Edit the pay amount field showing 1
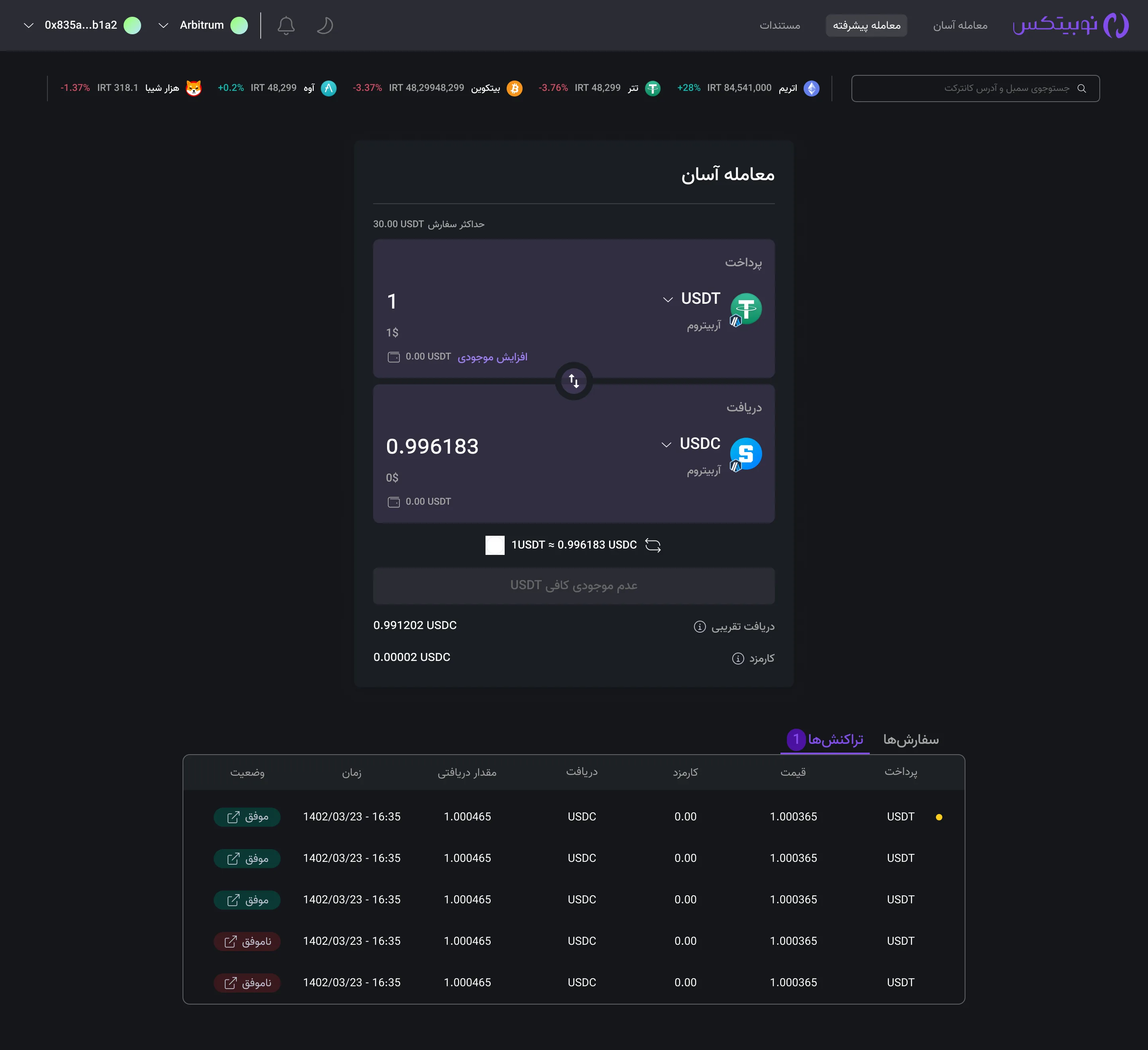This screenshot has width=1148, height=1050. coord(392,301)
